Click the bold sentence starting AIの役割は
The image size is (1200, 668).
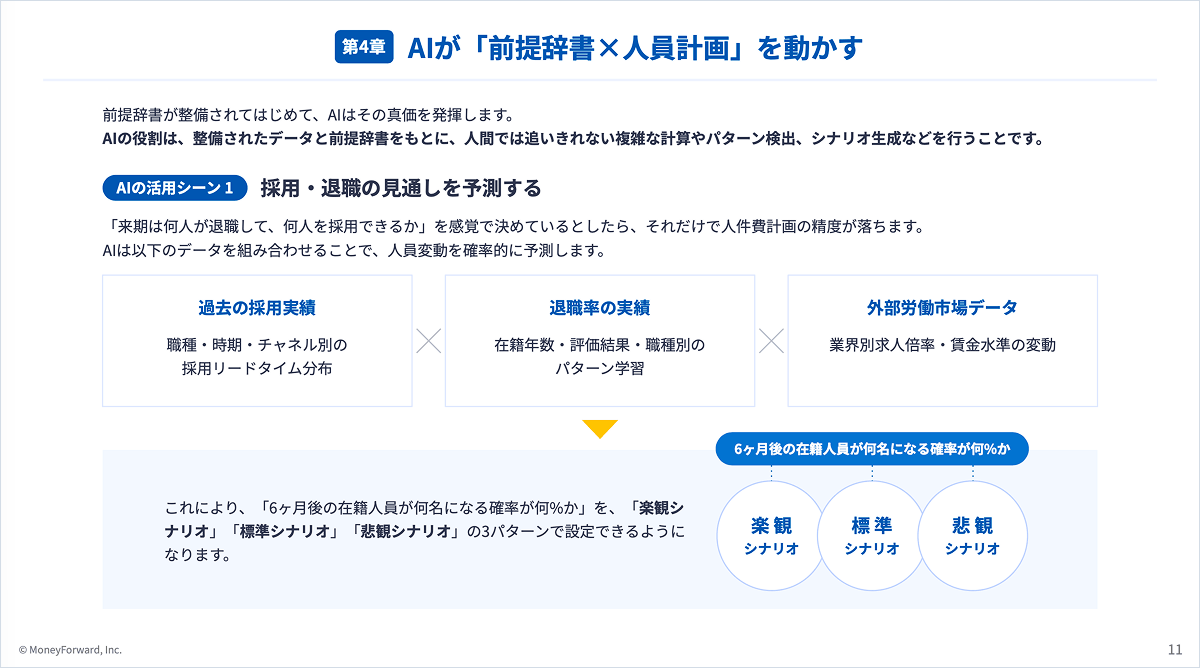tap(573, 139)
